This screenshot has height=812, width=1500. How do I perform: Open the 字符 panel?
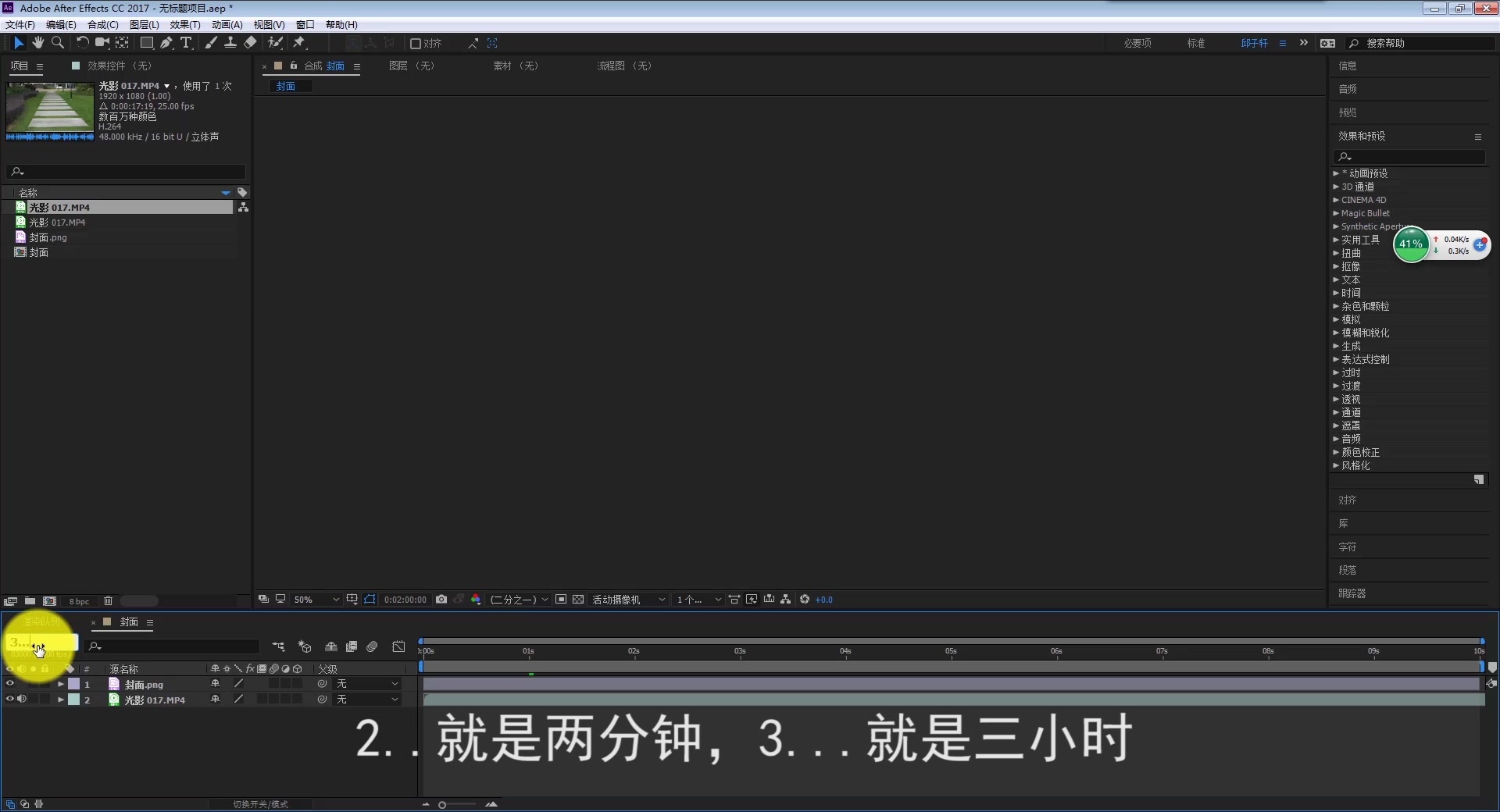pos(1347,547)
